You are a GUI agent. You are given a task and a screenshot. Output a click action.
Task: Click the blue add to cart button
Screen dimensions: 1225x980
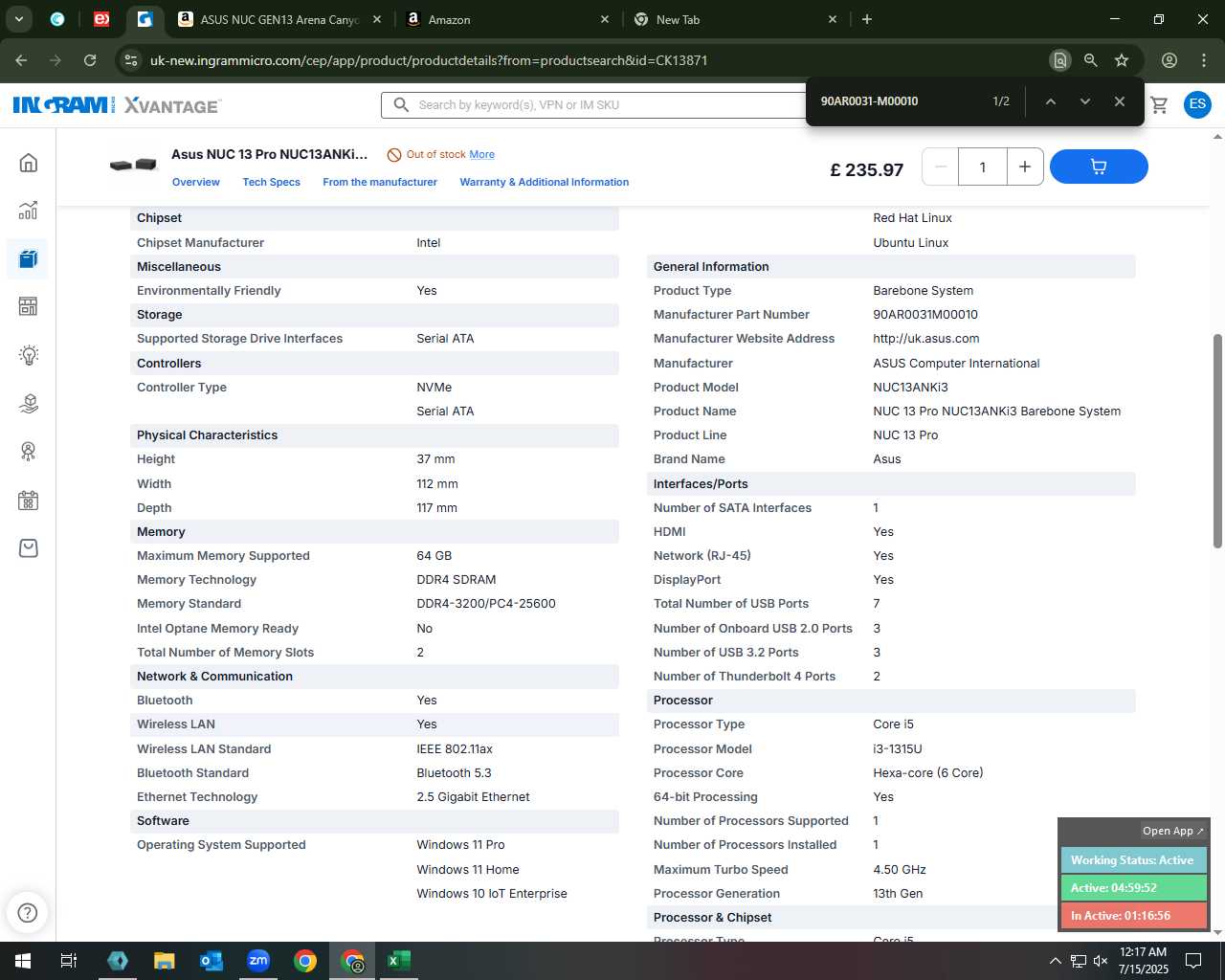pyautogui.click(x=1099, y=167)
